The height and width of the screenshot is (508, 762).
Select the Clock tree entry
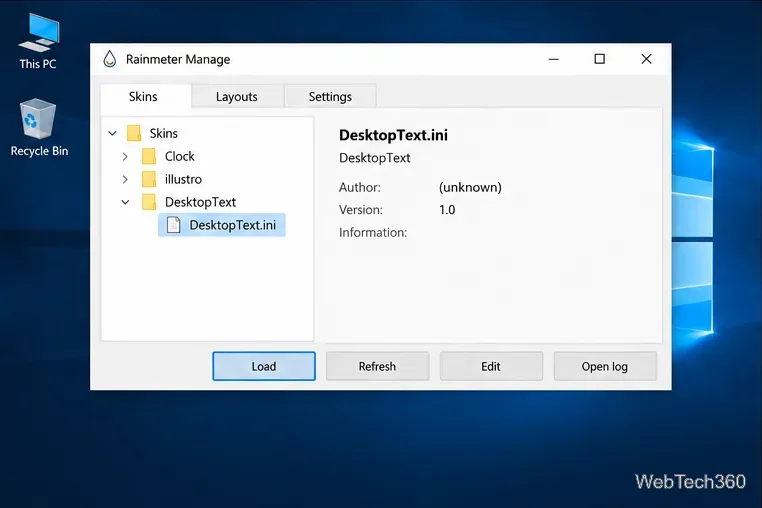click(x=179, y=157)
